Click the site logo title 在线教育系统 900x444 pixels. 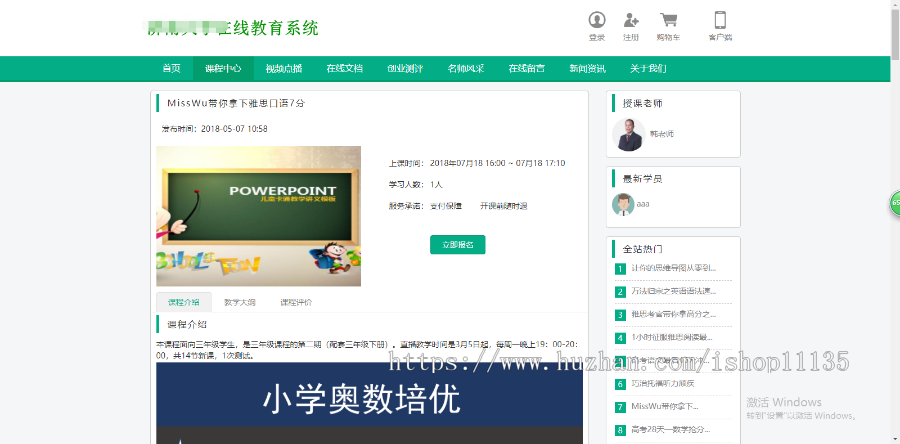(x=233, y=28)
